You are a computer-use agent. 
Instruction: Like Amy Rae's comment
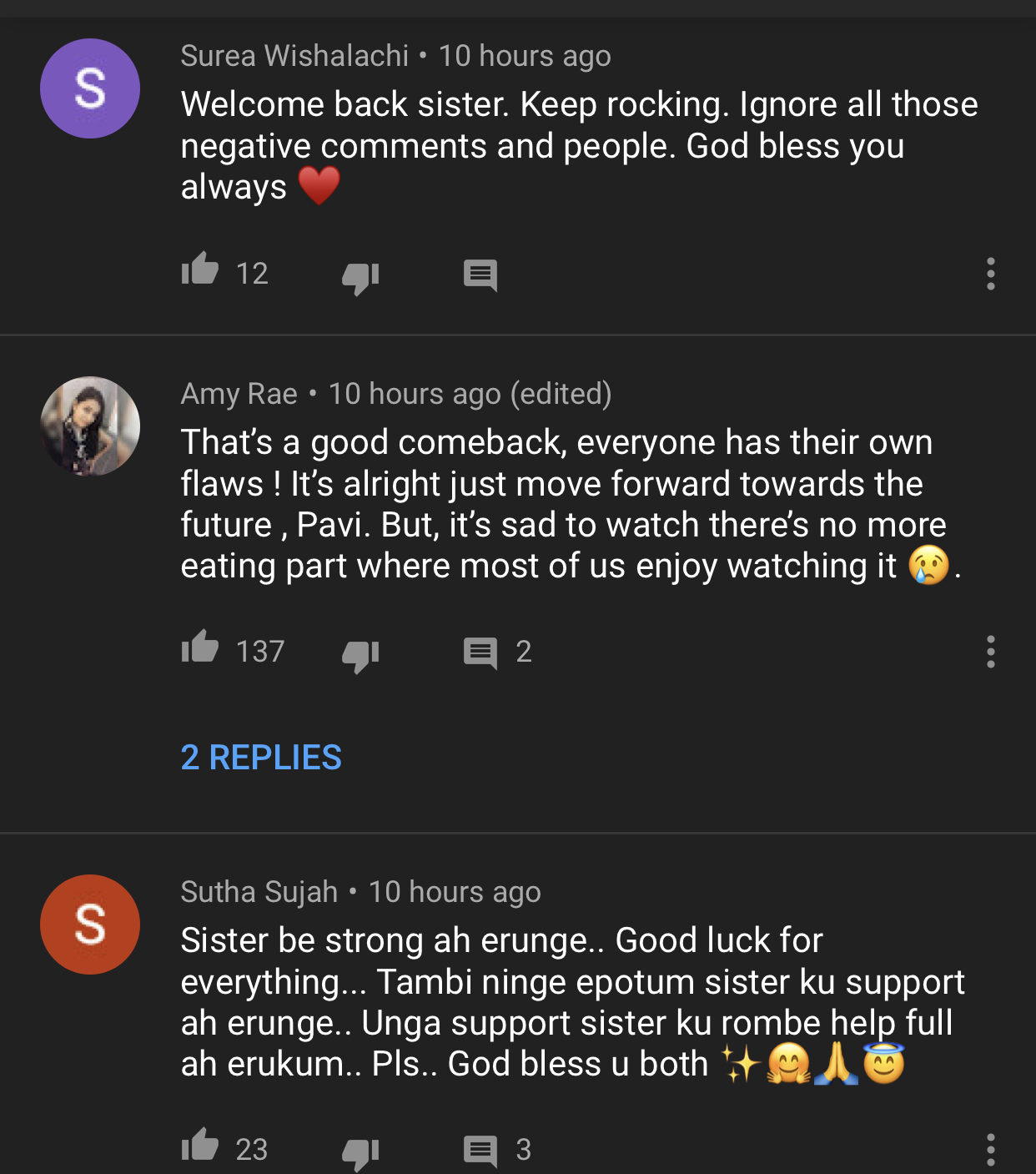(x=200, y=648)
